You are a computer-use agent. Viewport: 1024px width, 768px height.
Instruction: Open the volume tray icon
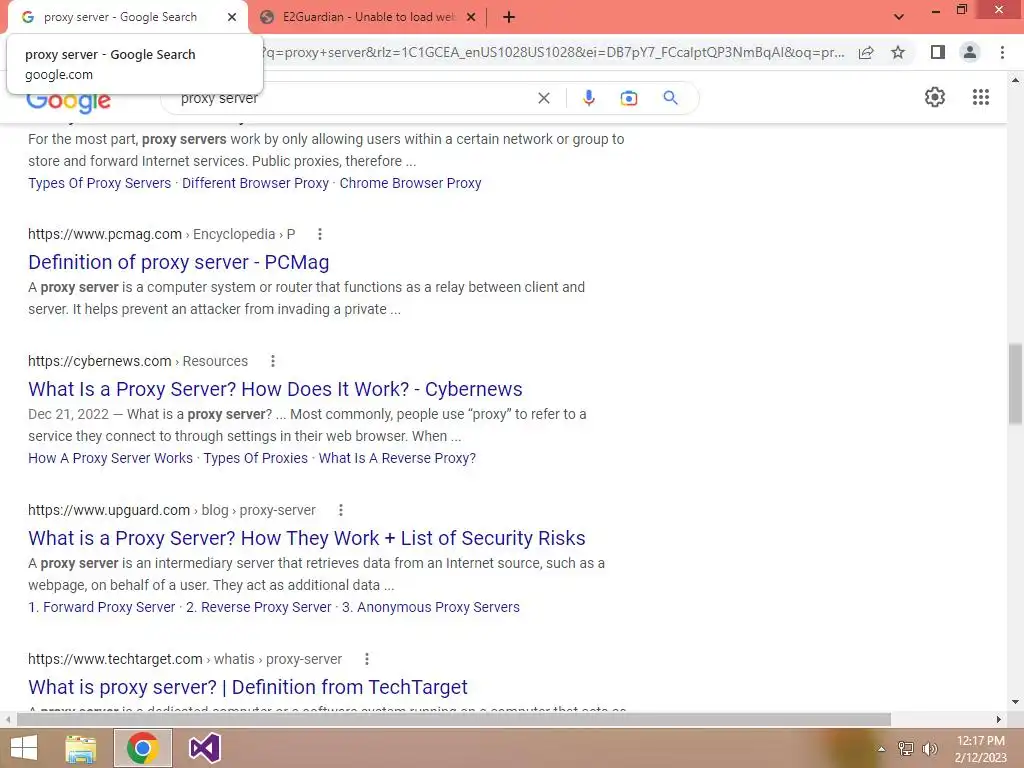tap(929, 748)
